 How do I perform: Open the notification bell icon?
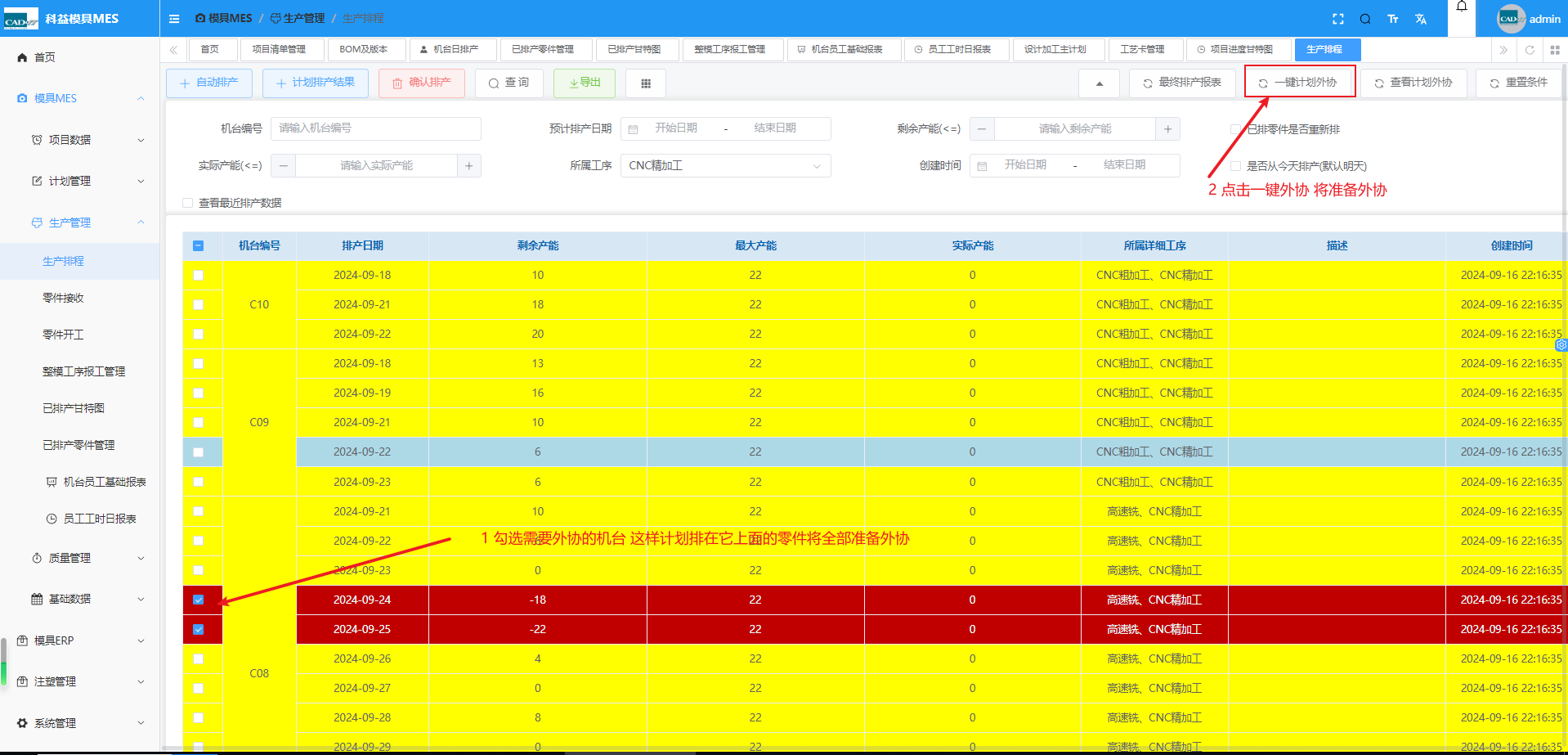pyautogui.click(x=1462, y=7)
